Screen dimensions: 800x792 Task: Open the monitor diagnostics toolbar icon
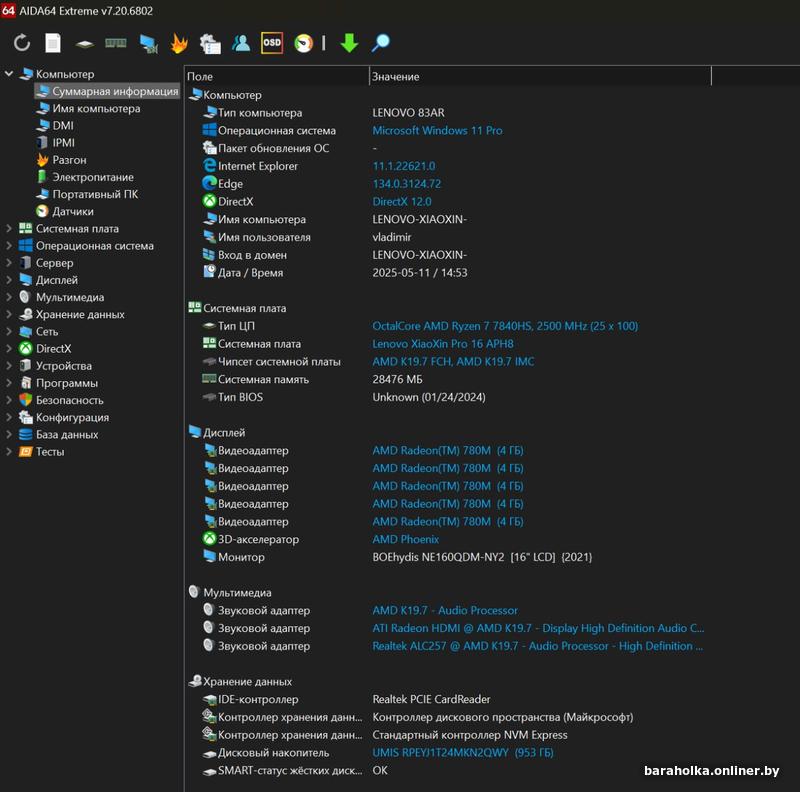click(x=148, y=44)
